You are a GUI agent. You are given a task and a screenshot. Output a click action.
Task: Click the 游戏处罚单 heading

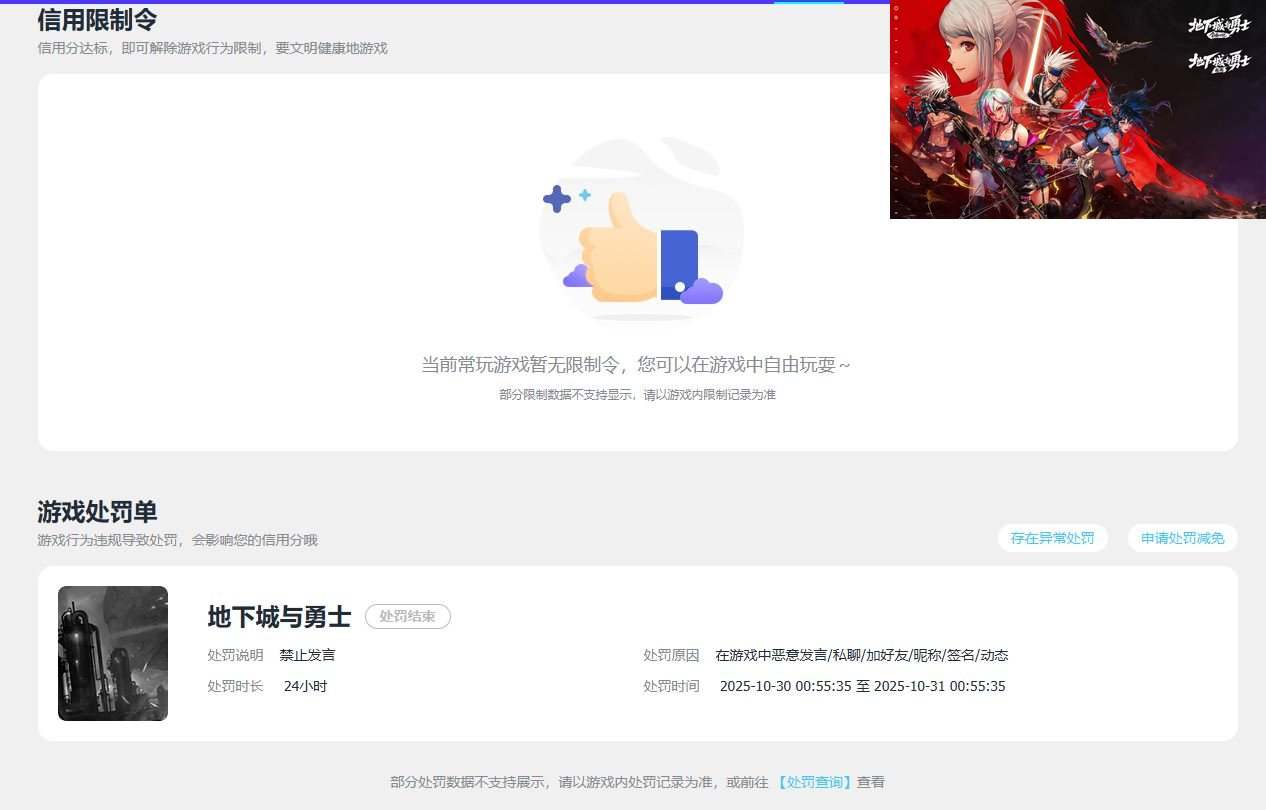[x=97, y=512]
